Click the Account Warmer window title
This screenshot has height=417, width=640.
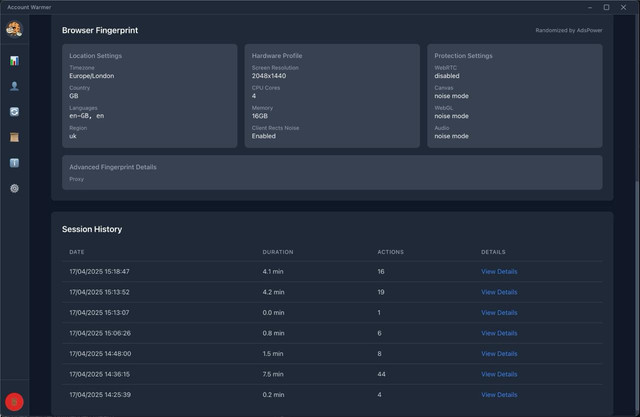(x=29, y=7)
